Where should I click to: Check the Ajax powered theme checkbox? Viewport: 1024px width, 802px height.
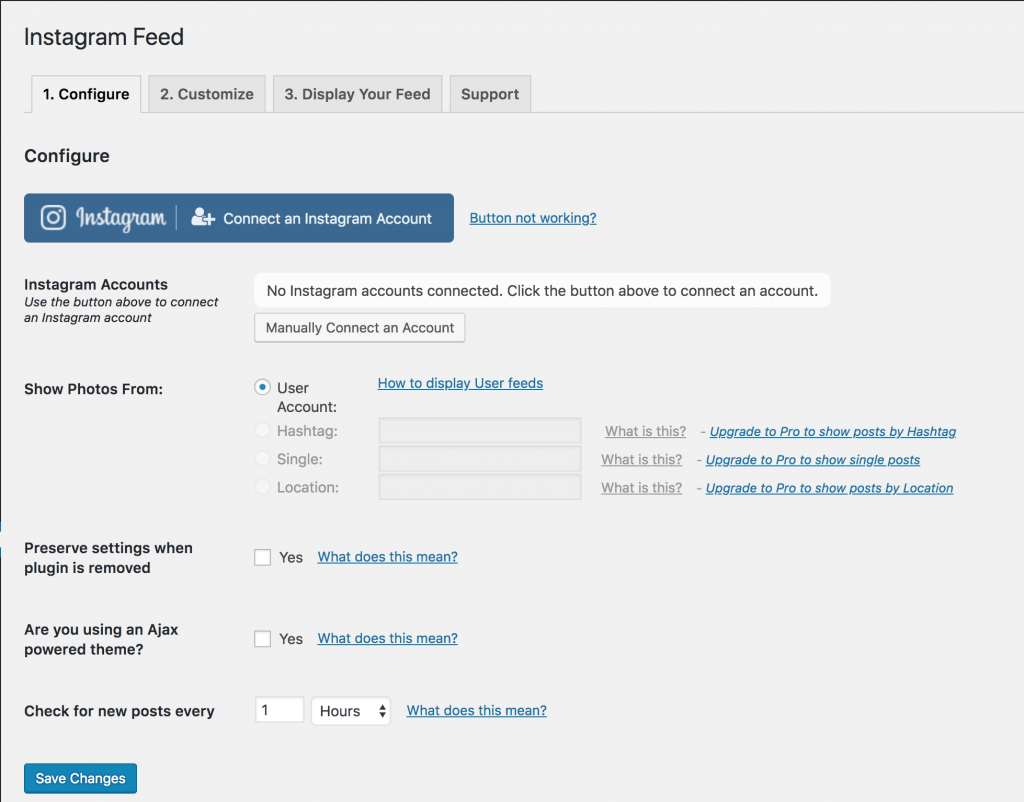(x=263, y=638)
